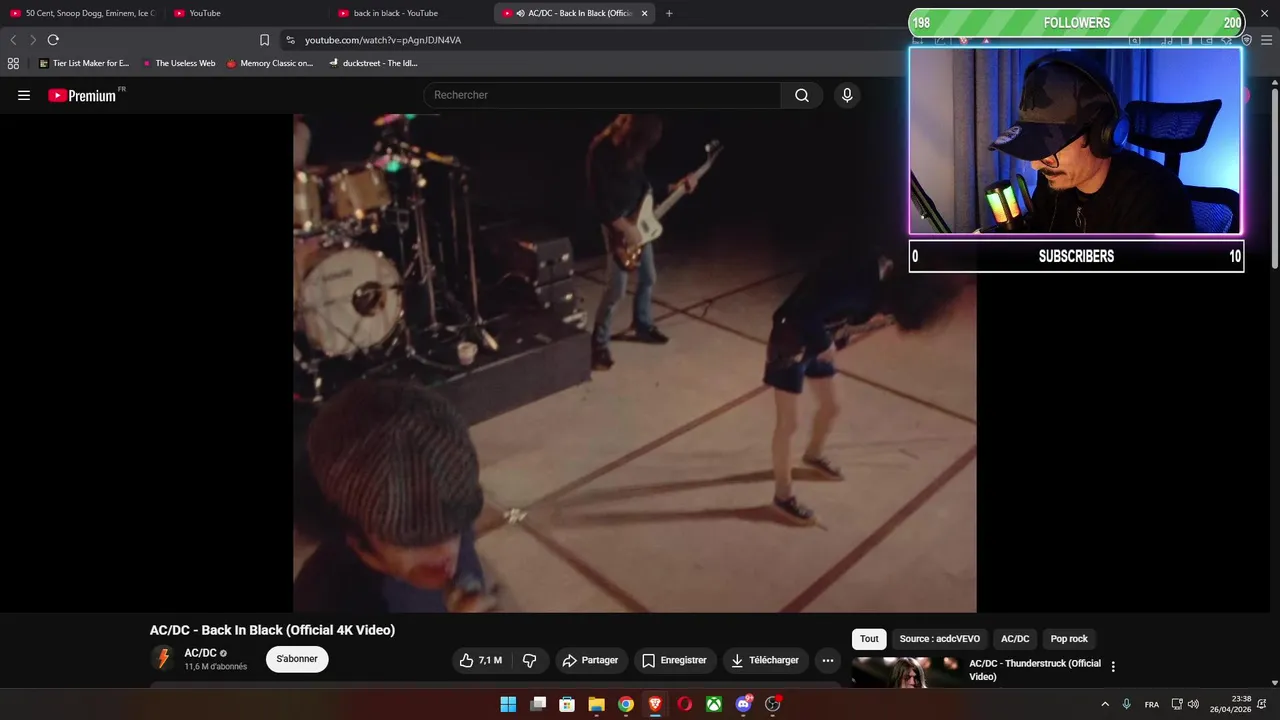The image size is (1280, 720).
Task: Open the AC/DC channel avatar
Action: [x=163, y=658]
